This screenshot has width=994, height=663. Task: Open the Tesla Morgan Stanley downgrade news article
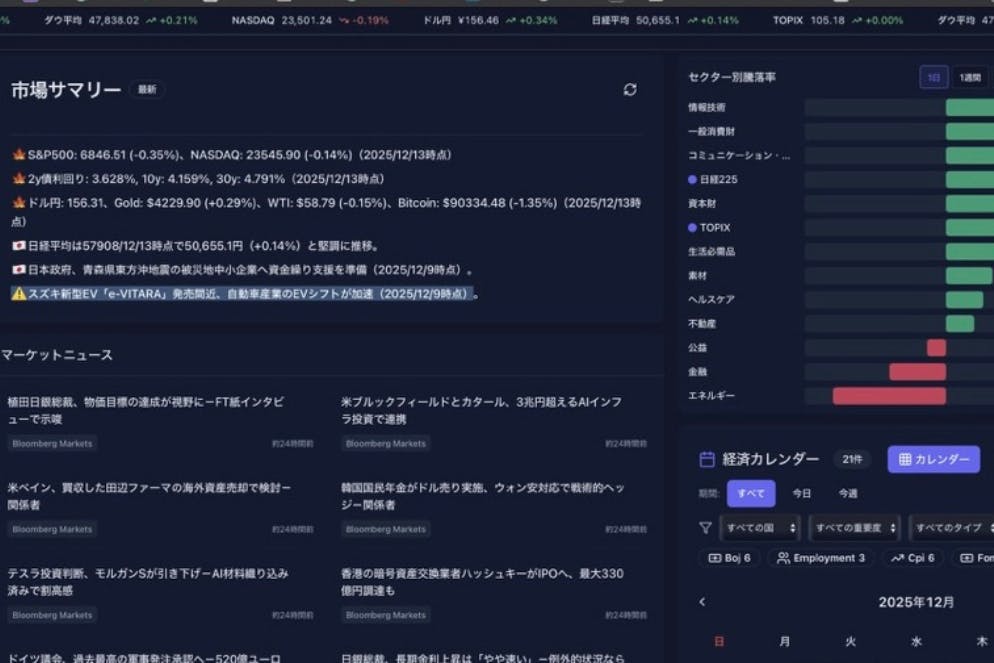click(148, 581)
